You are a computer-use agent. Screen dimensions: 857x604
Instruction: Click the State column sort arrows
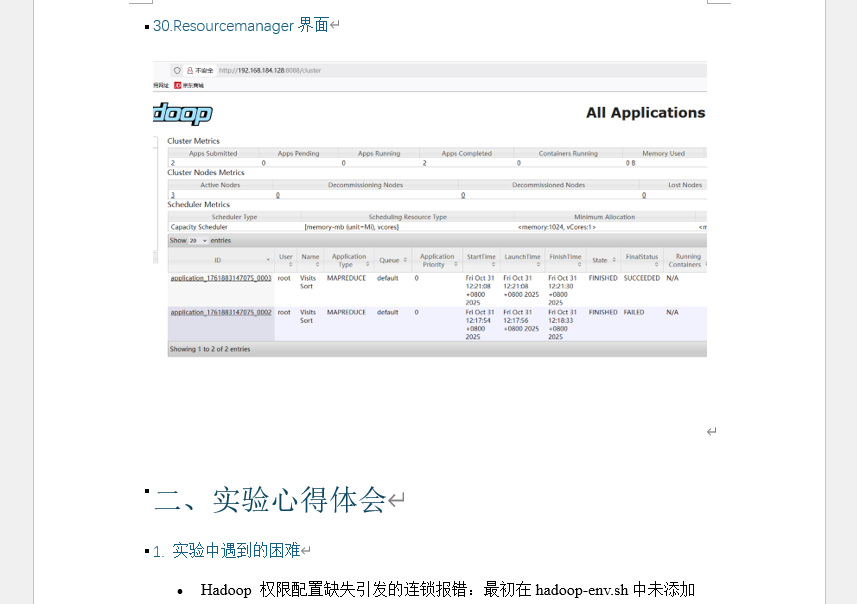612,260
